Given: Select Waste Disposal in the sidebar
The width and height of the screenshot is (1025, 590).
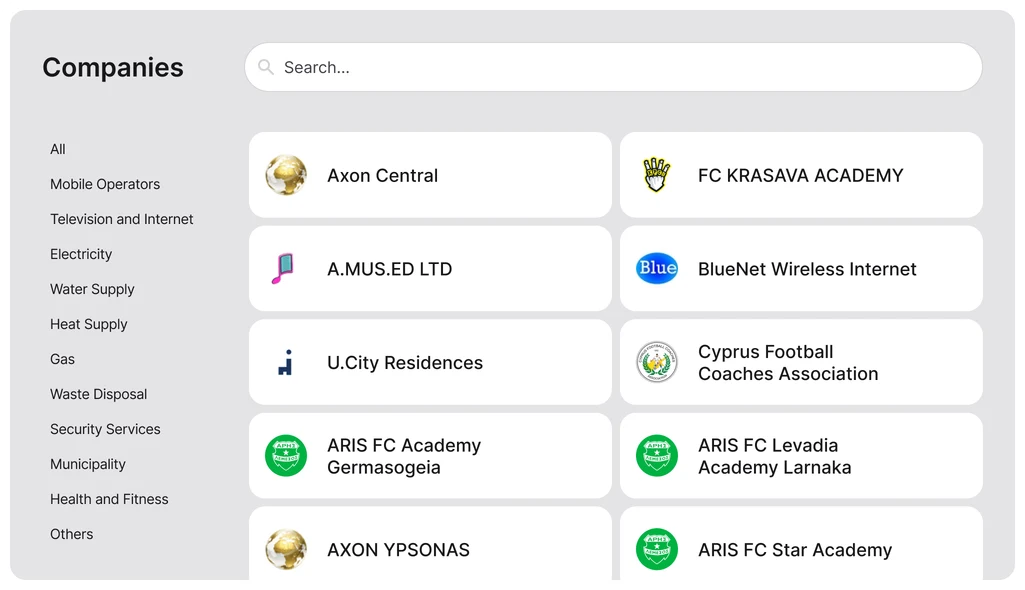Looking at the screenshot, I should pos(99,394).
